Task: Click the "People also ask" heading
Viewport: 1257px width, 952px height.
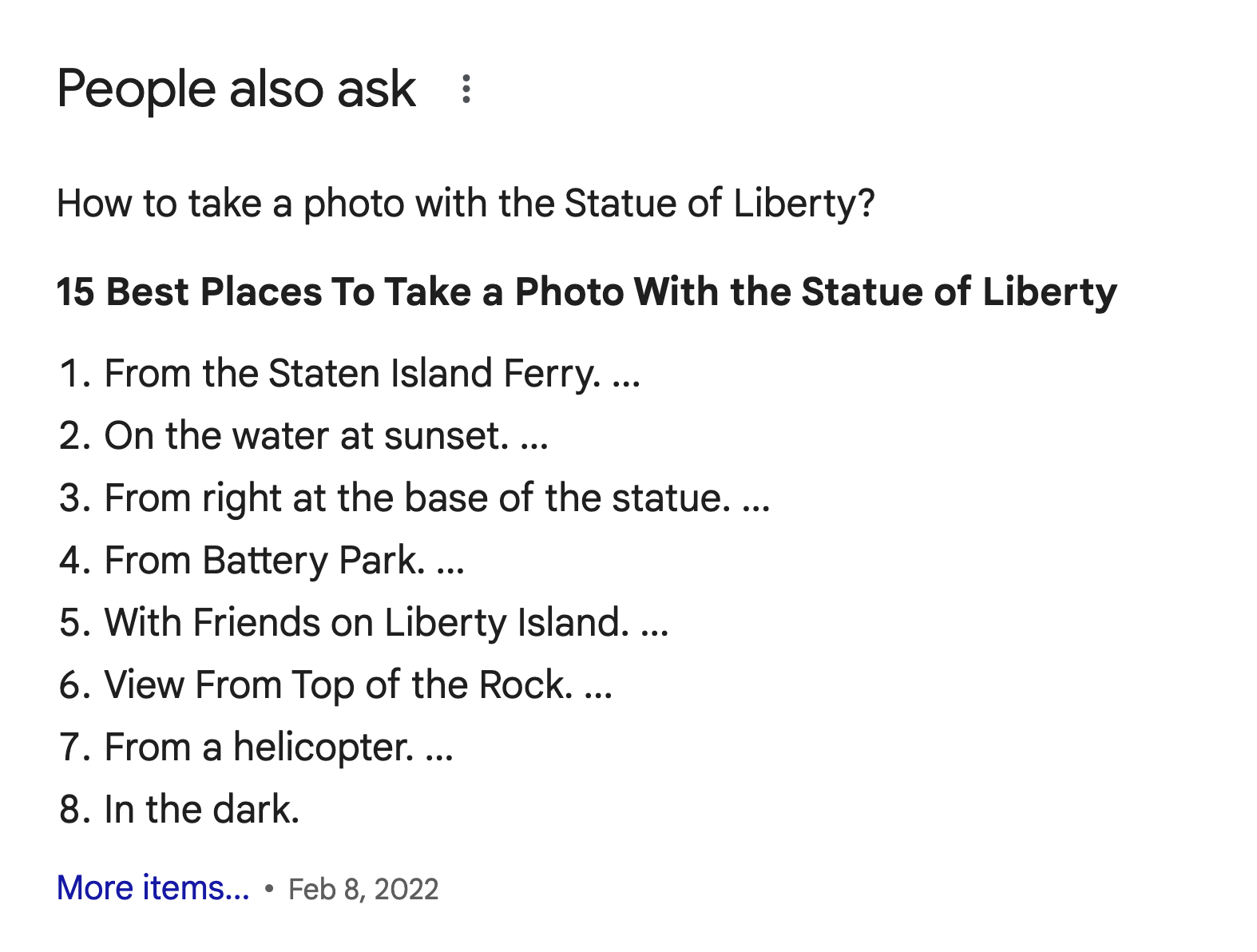Action: click(x=236, y=89)
